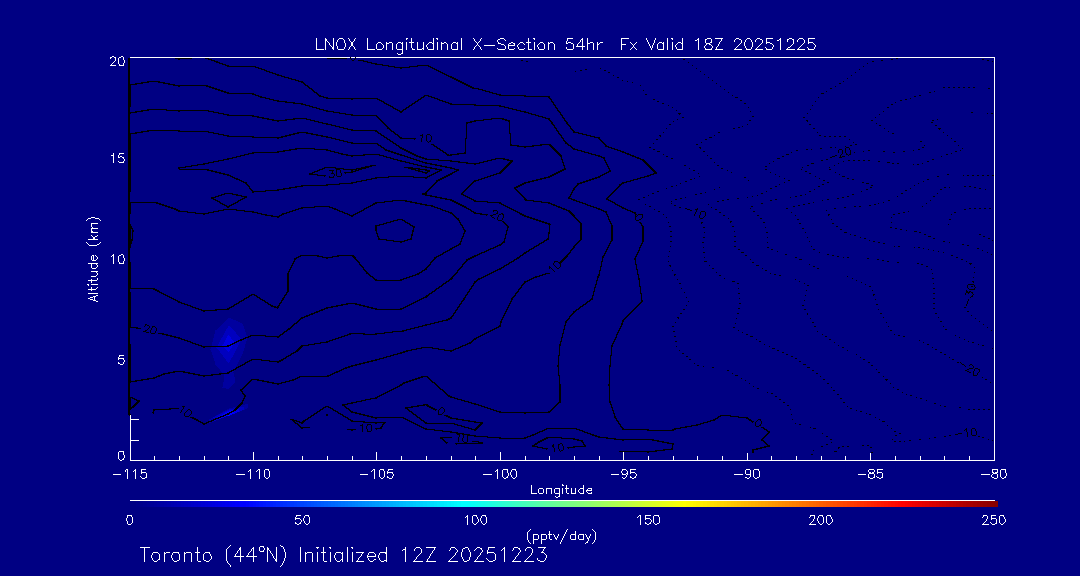Click 'Initialized 12Z 20251223' footer text
The width and height of the screenshot is (1080, 576).
(x=423, y=555)
